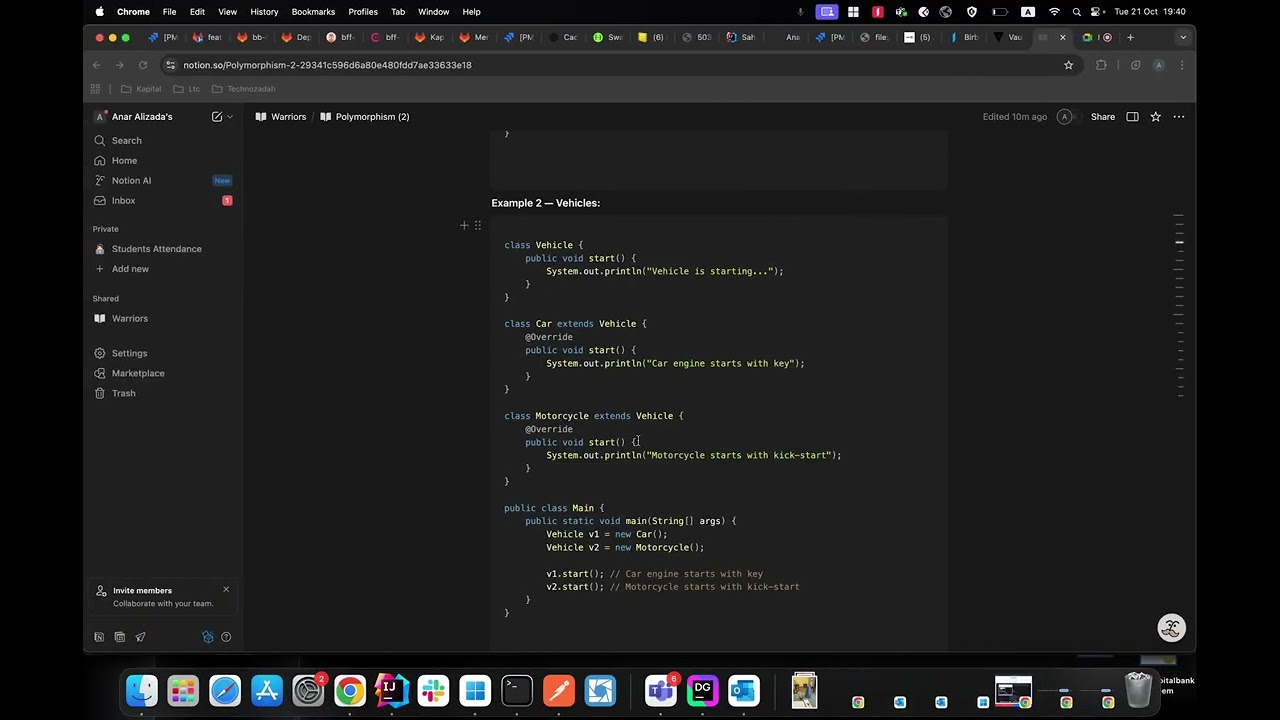
Task: Click the Edited 10m ago timestamp
Action: coord(1014,117)
